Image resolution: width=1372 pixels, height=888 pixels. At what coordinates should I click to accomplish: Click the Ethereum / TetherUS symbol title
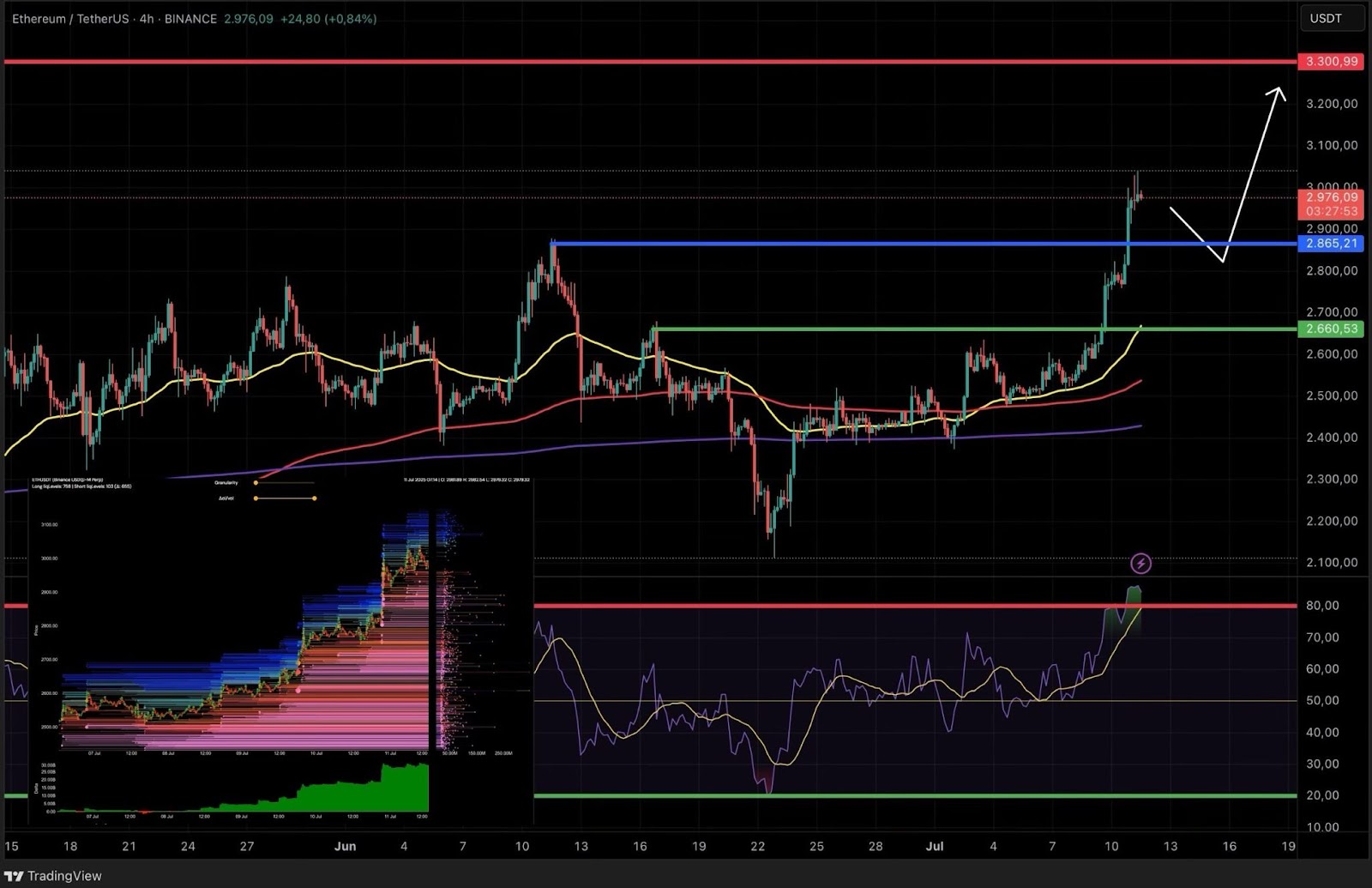tap(70, 19)
